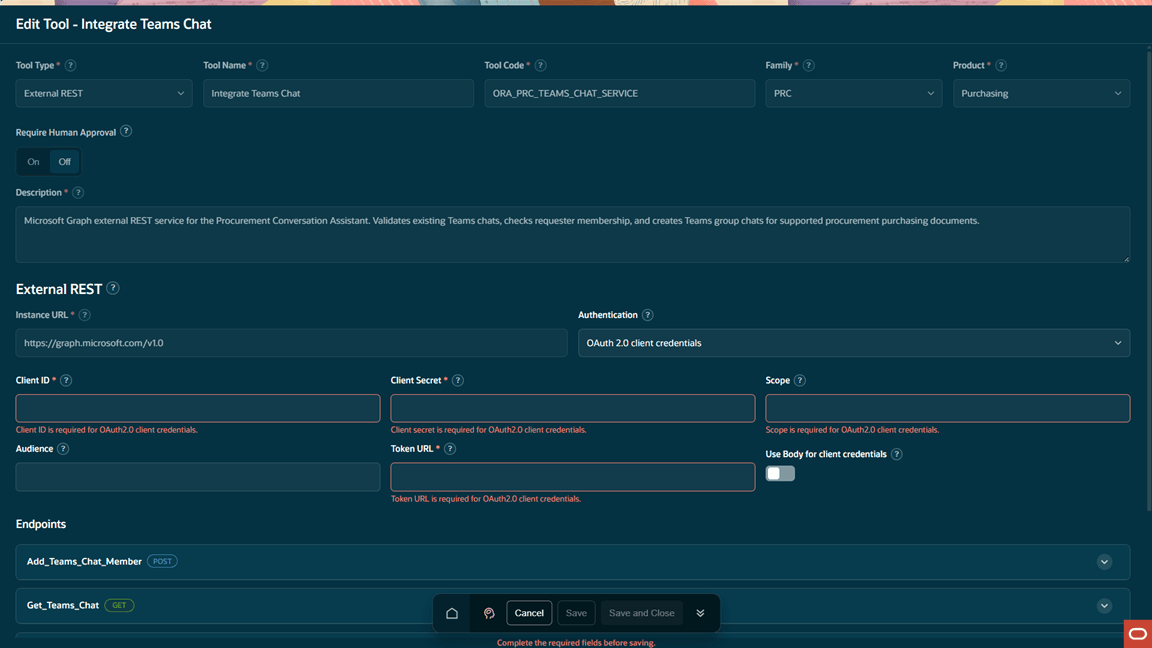Click the Cancel button
Image resolution: width=1152 pixels, height=648 pixels.
point(529,613)
